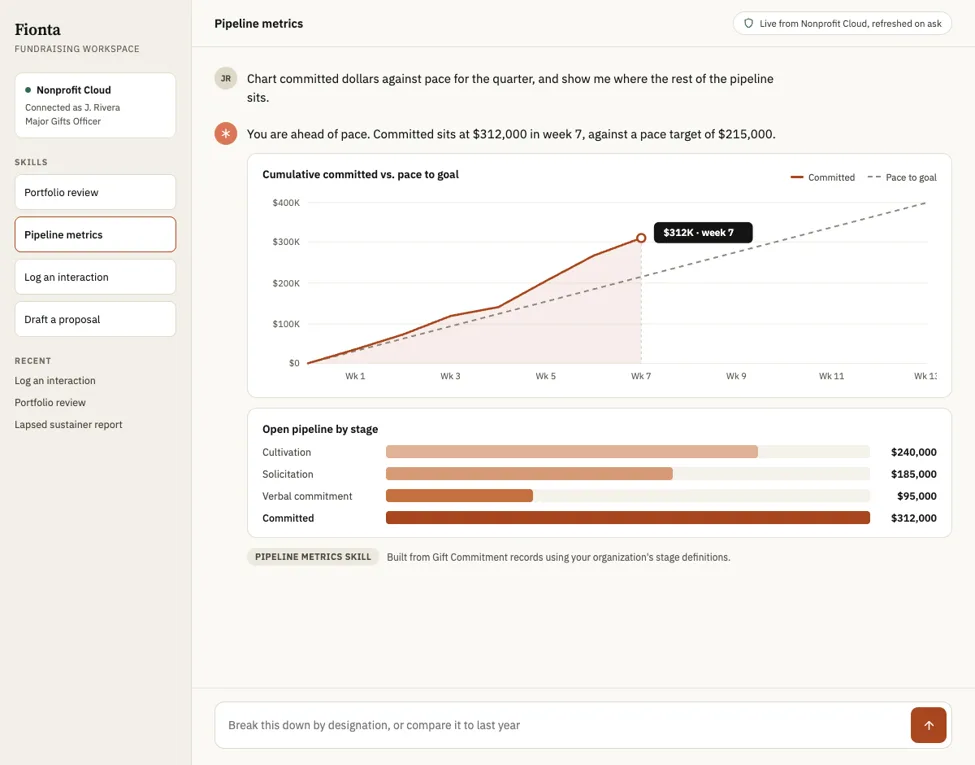The height and width of the screenshot is (765, 975).
Task: Click the Connected as J. Rivera text
Action: click(x=73, y=107)
